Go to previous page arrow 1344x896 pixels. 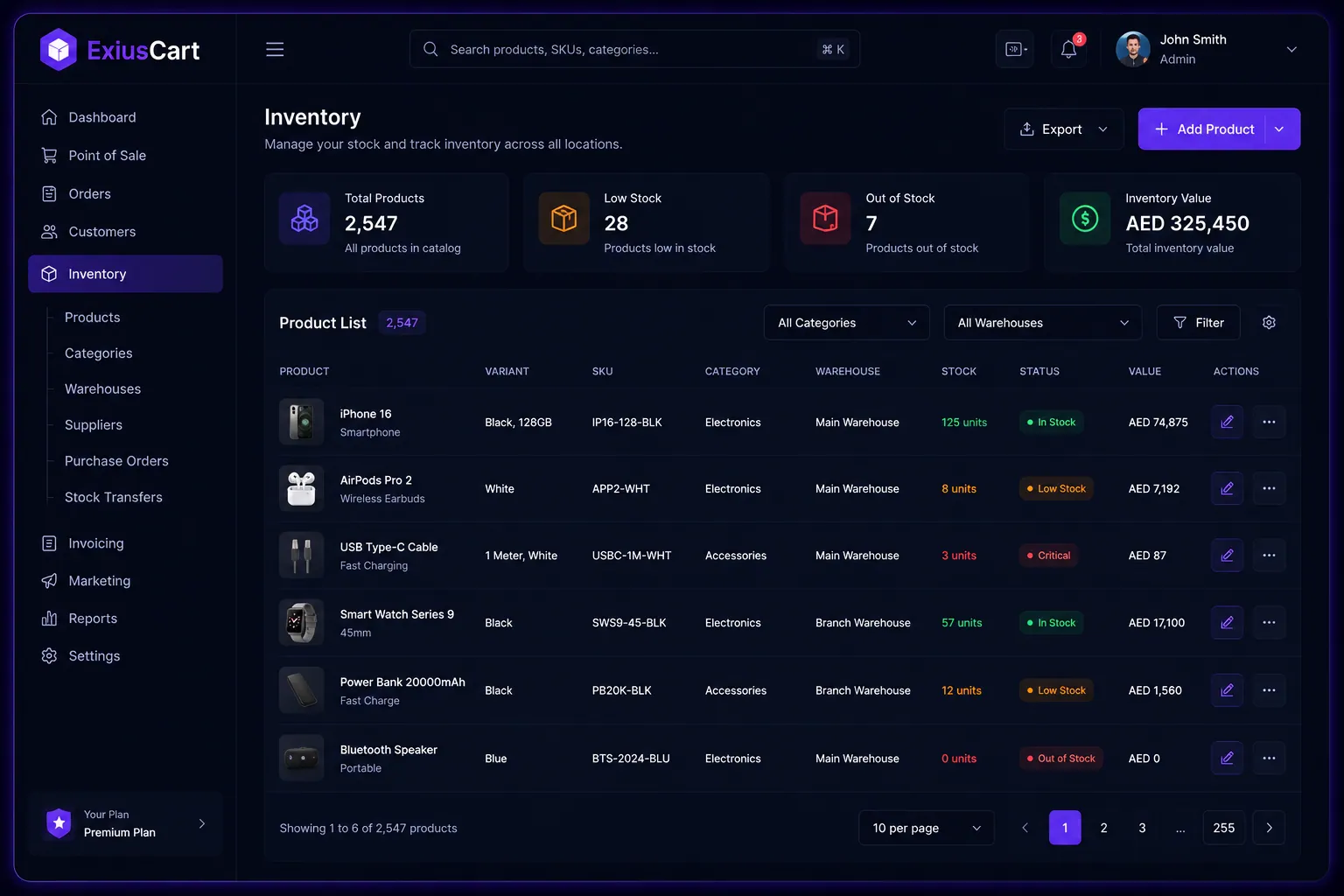(1025, 828)
